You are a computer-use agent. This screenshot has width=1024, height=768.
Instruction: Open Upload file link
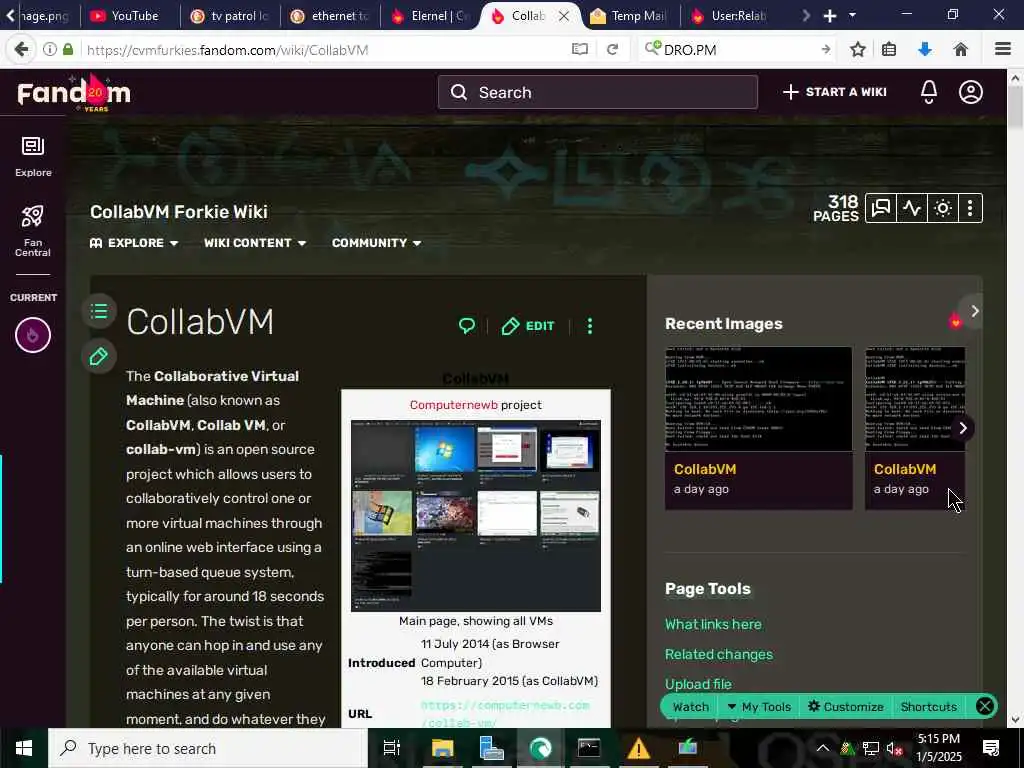pos(698,684)
